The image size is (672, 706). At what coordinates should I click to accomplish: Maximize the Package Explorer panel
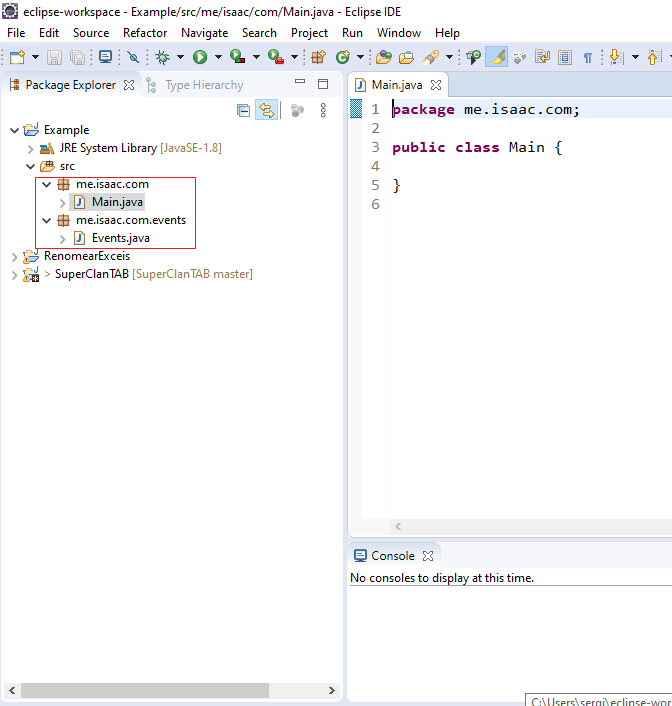pos(323,84)
